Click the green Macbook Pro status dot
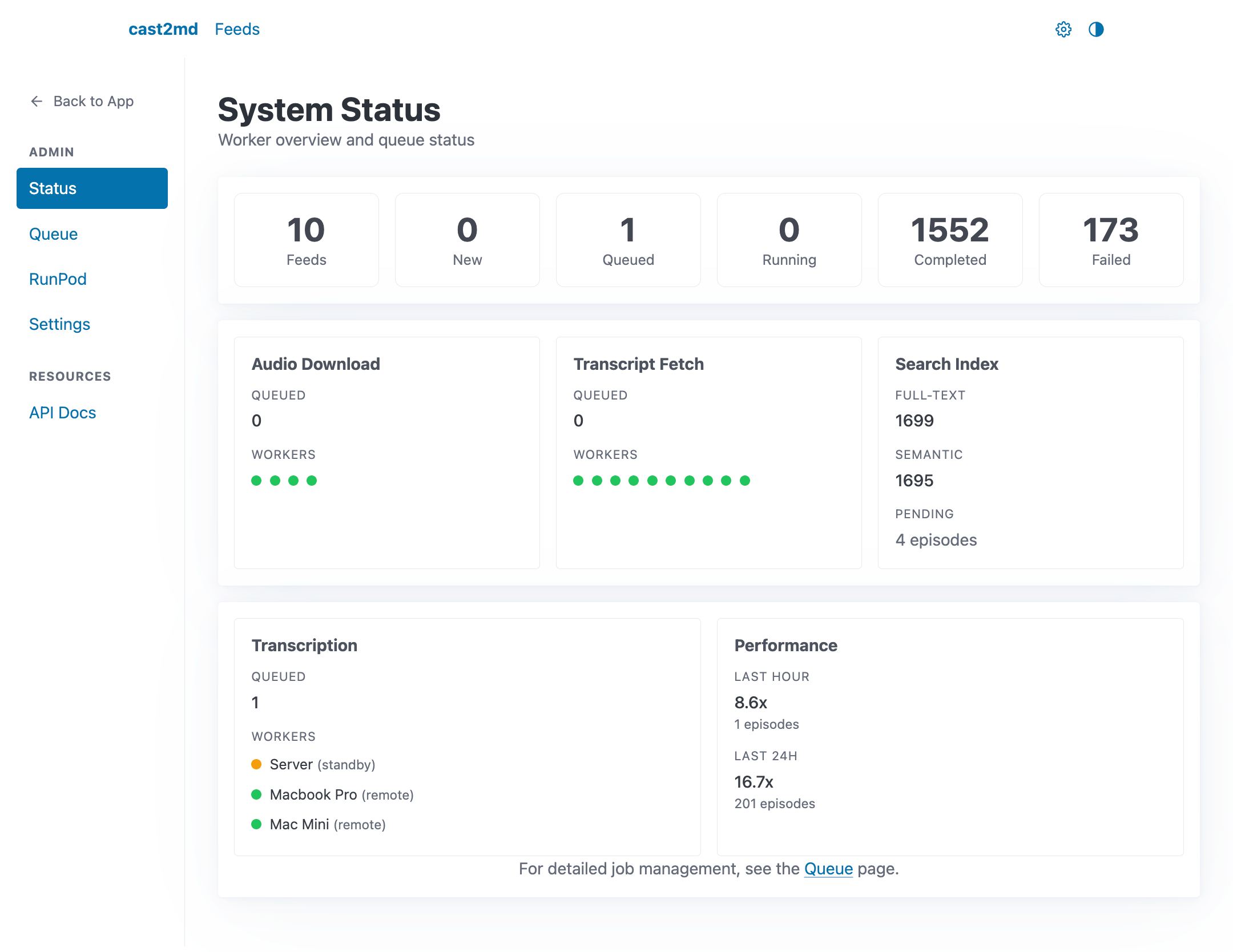Image resolution: width=1233 pixels, height=952 pixels. click(x=256, y=794)
